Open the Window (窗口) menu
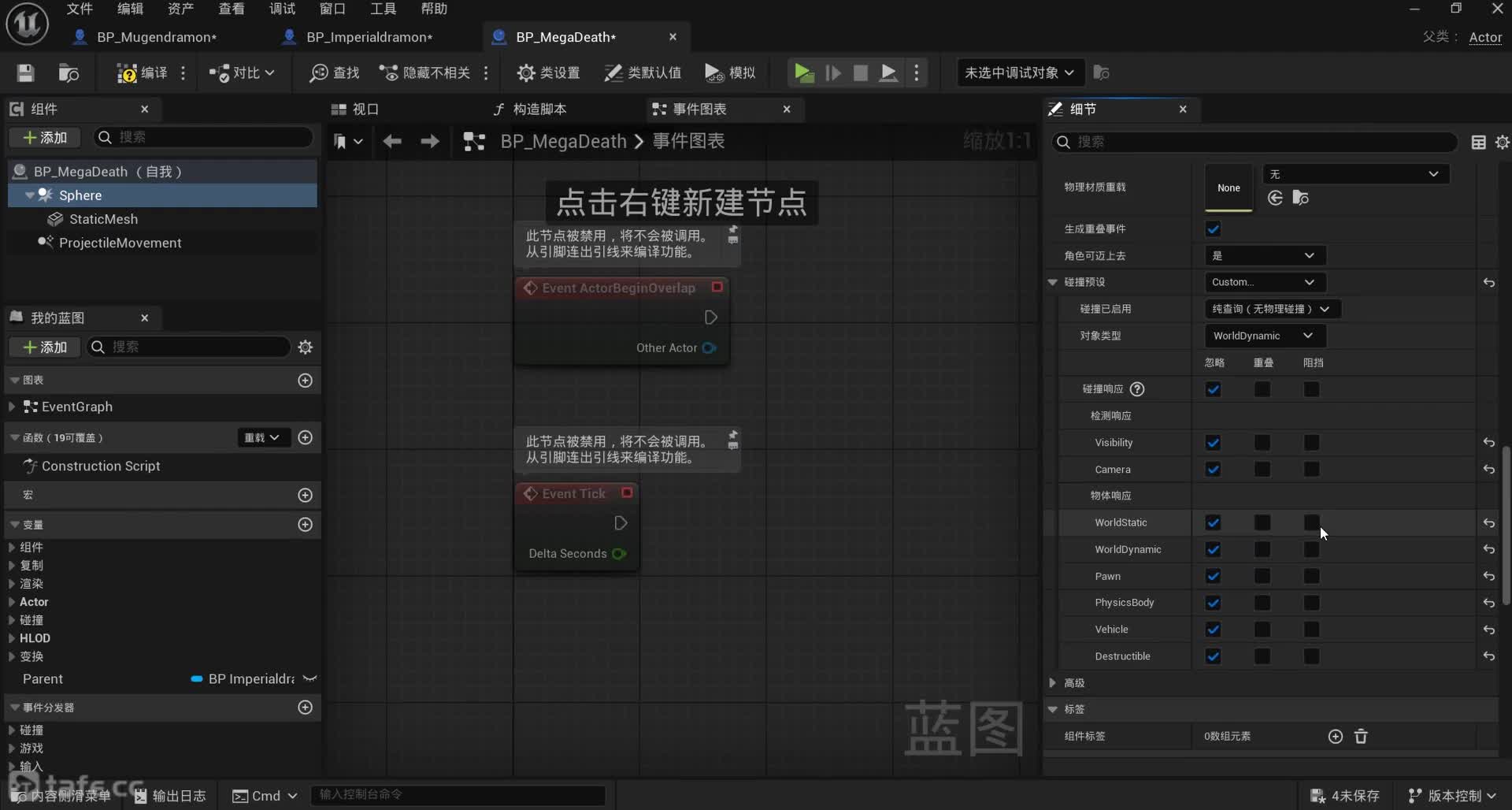 pyautogui.click(x=332, y=9)
